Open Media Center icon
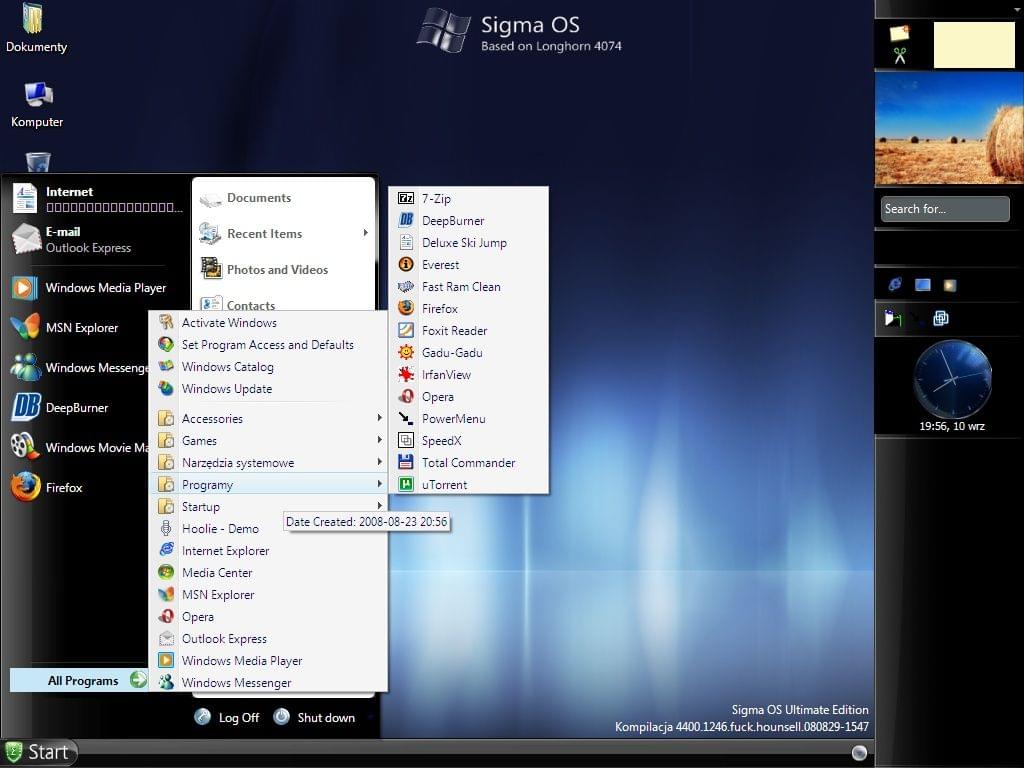 coord(166,573)
